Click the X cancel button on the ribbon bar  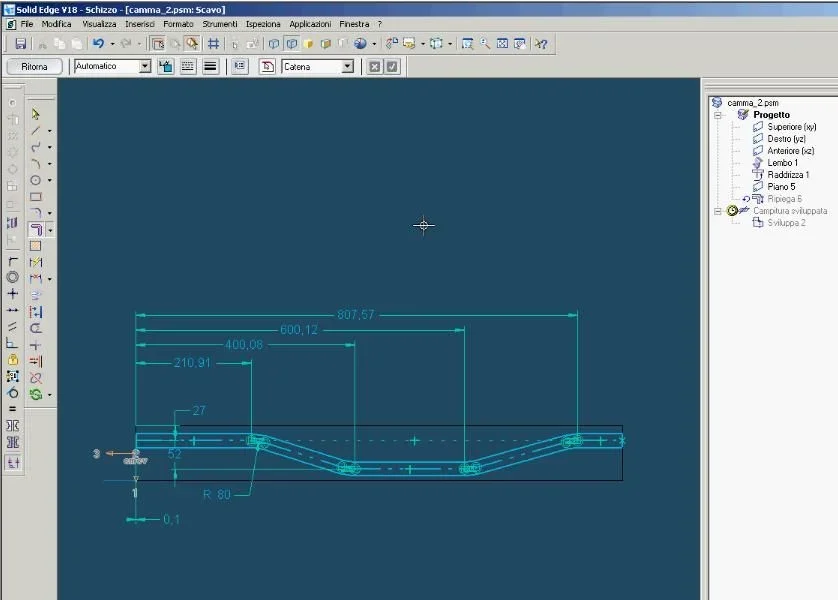[375, 66]
